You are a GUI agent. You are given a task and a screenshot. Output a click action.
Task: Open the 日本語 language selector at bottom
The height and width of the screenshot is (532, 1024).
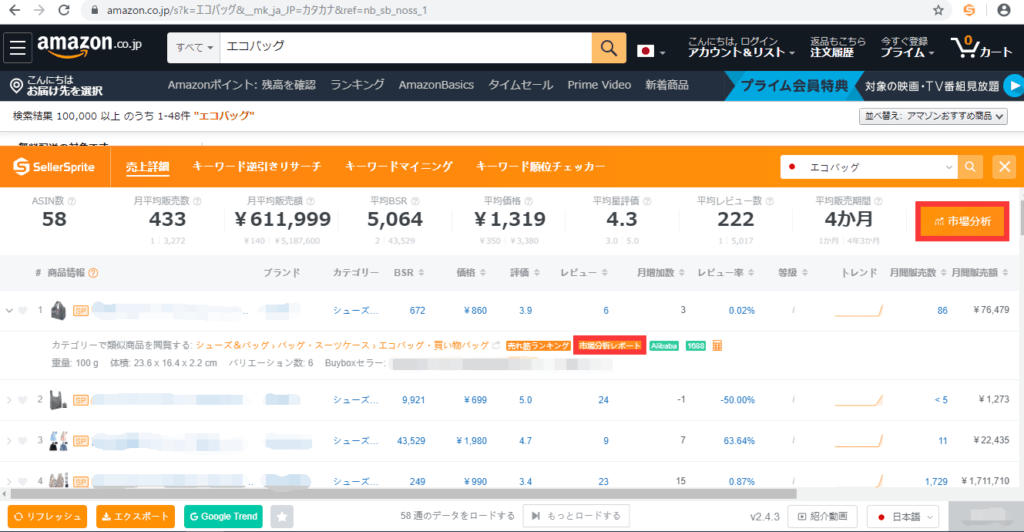click(903, 516)
